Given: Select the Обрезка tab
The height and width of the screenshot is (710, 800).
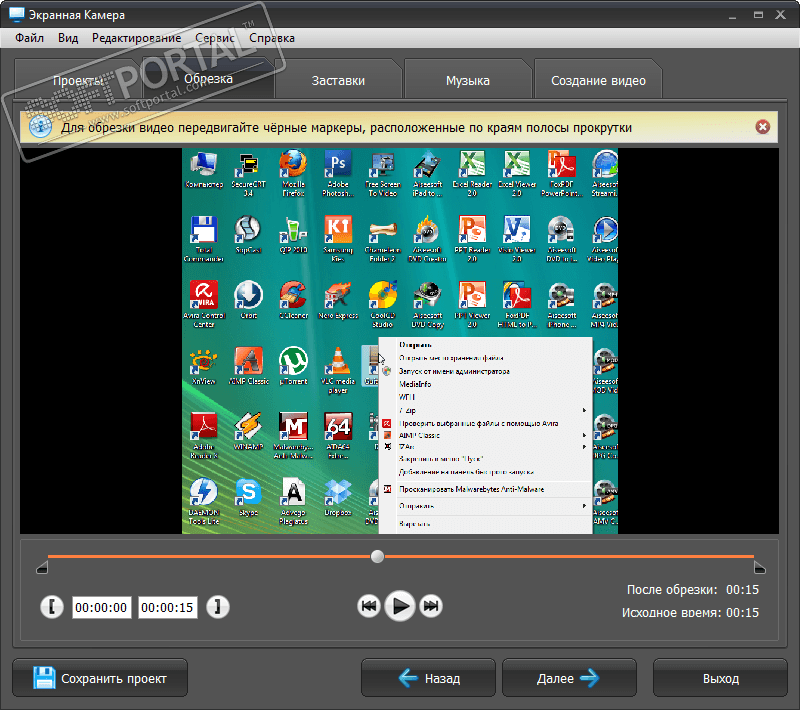Looking at the screenshot, I should (x=208, y=79).
